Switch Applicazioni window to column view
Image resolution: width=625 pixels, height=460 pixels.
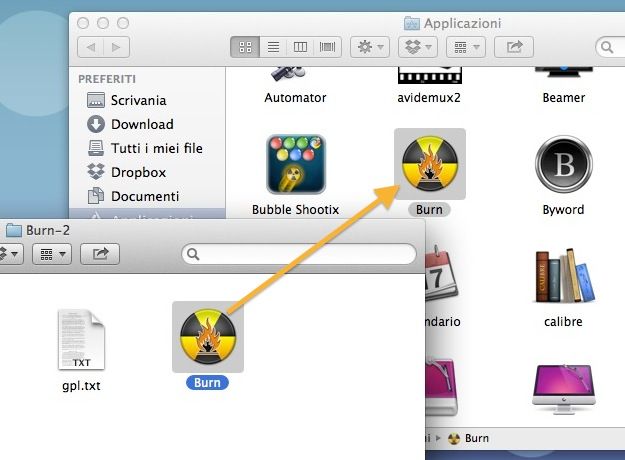300,47
